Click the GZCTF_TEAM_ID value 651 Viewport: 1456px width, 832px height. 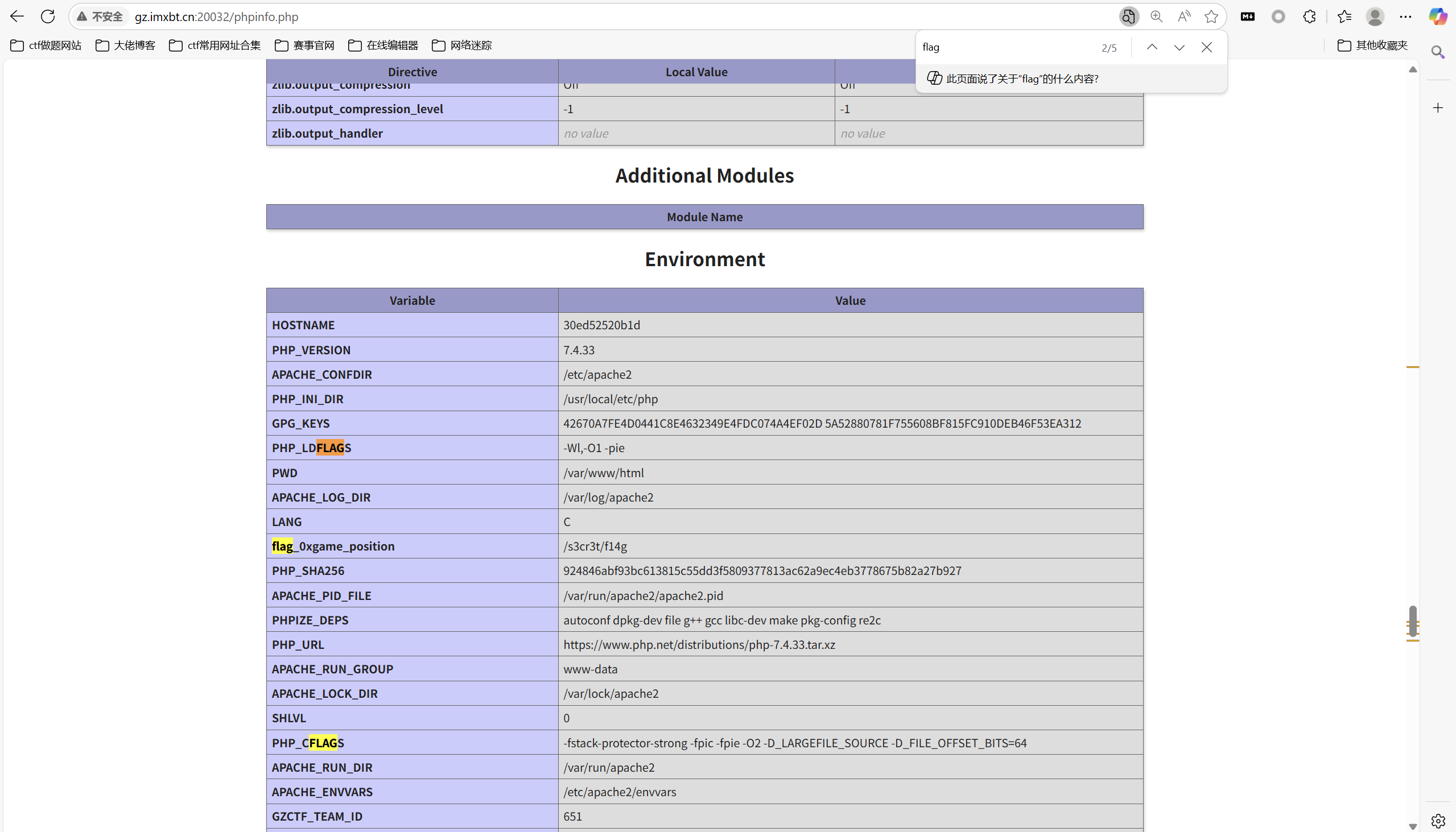[572, 816]
